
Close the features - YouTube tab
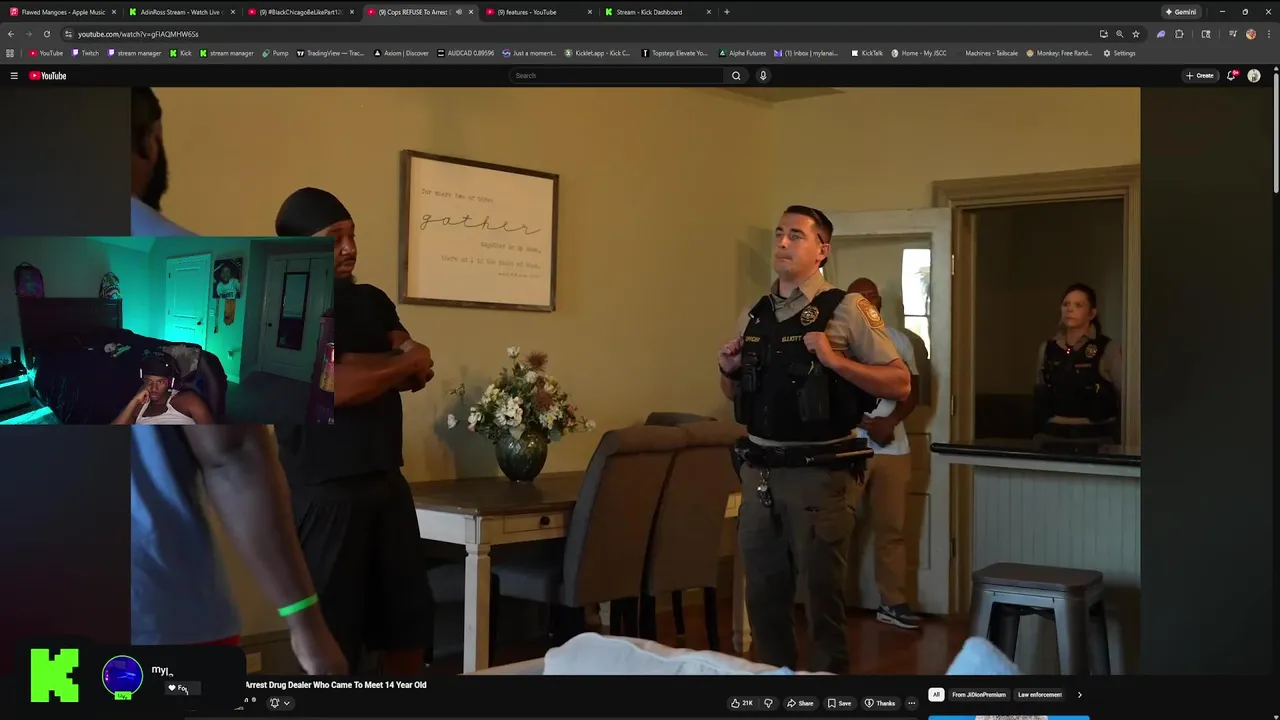pyautogui.click(x=590, y=12)
